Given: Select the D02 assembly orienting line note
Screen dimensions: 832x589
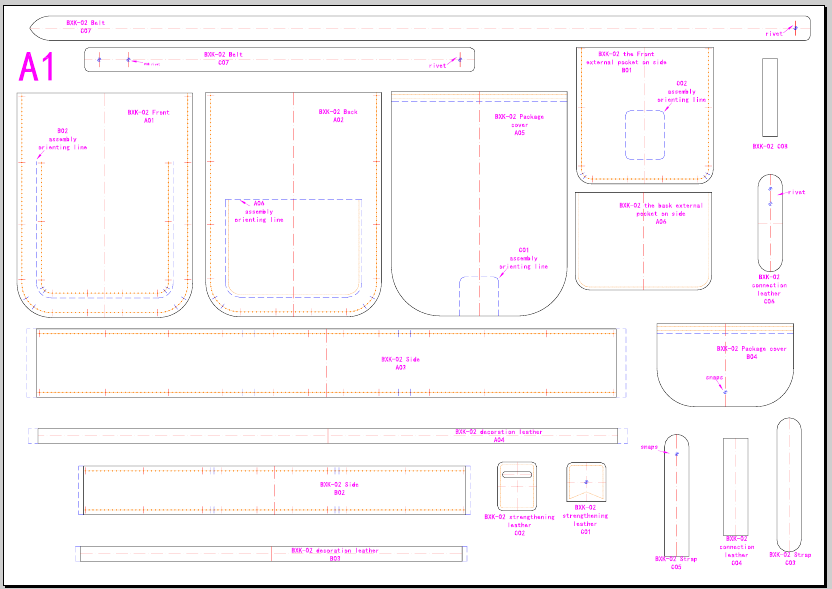Looking at the screenshot, I should pyautogui.click(x=682, y=92).
